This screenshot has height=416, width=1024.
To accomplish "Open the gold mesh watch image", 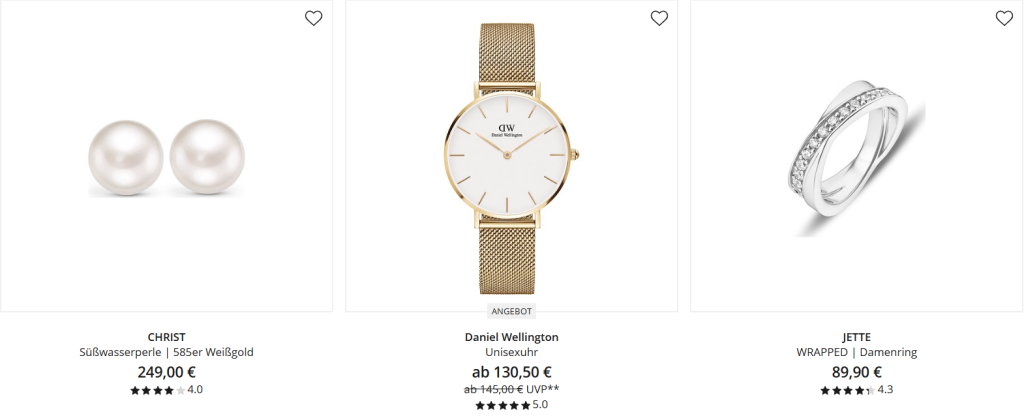I will (x=511, y=157).
